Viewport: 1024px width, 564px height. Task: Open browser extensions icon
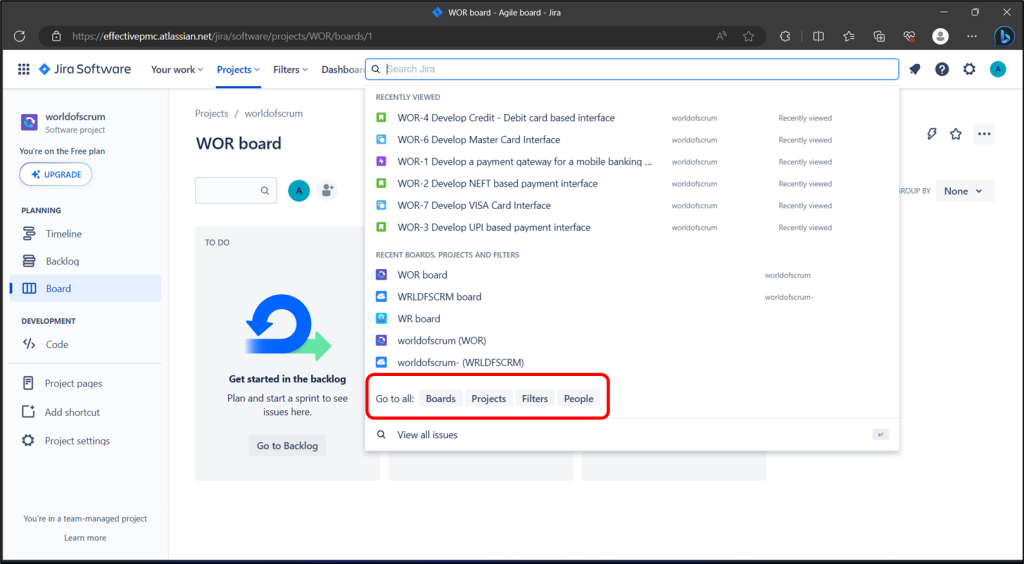pyautogui.click(x=785, y=37)
